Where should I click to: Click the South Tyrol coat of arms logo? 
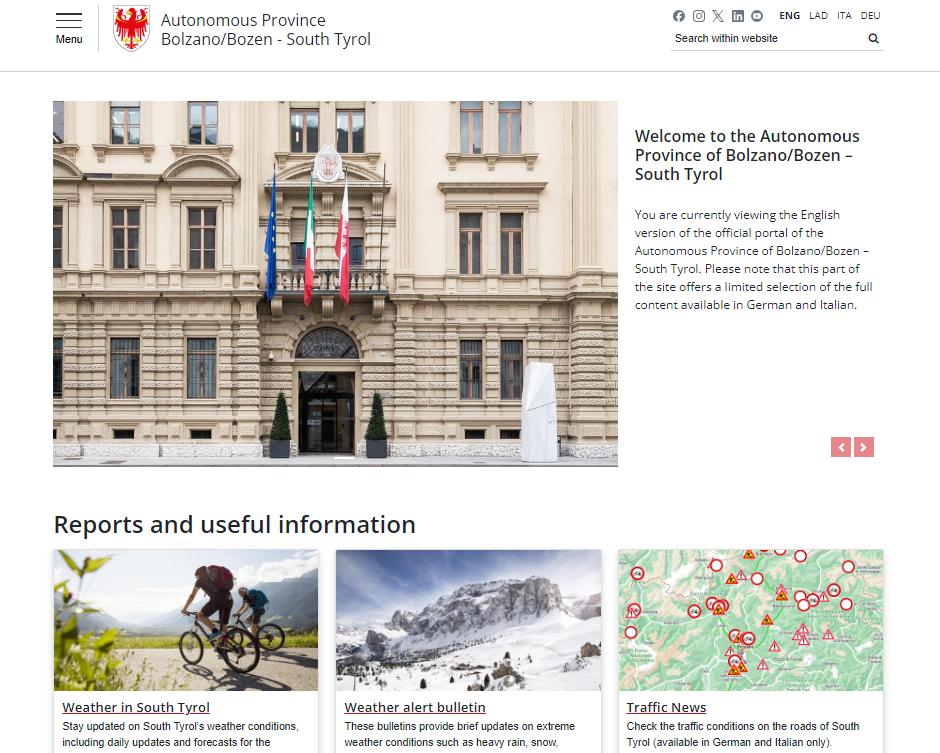(131, 28)
